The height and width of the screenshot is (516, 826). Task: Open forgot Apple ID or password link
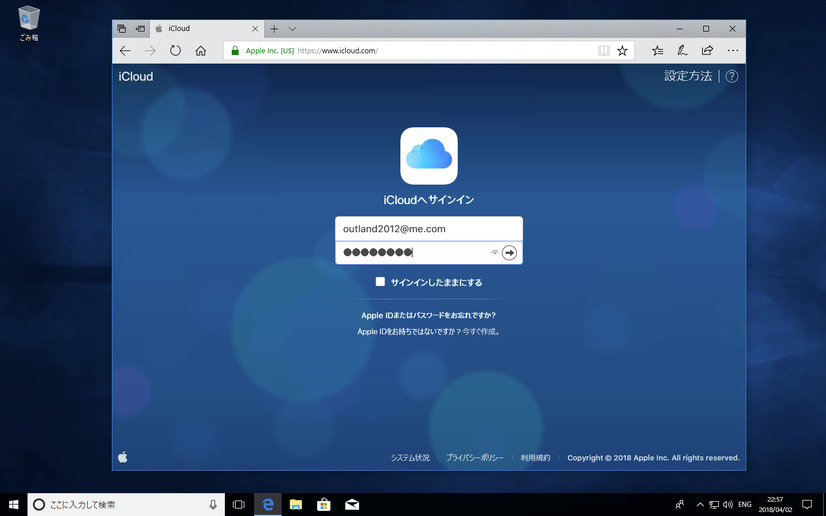428,315
